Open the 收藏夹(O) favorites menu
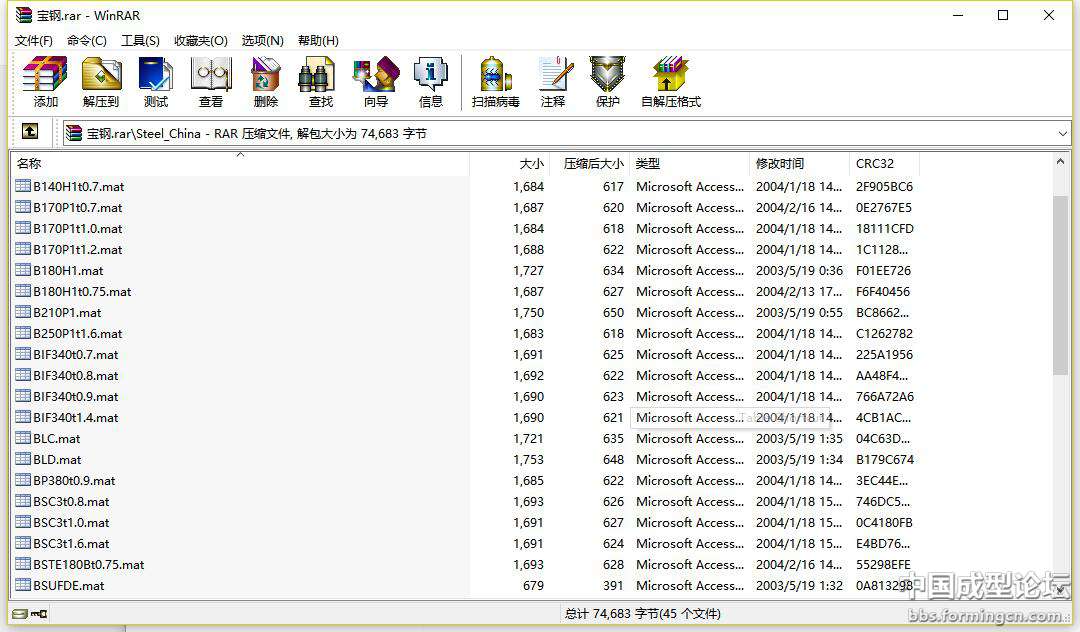 pos(200,40)
